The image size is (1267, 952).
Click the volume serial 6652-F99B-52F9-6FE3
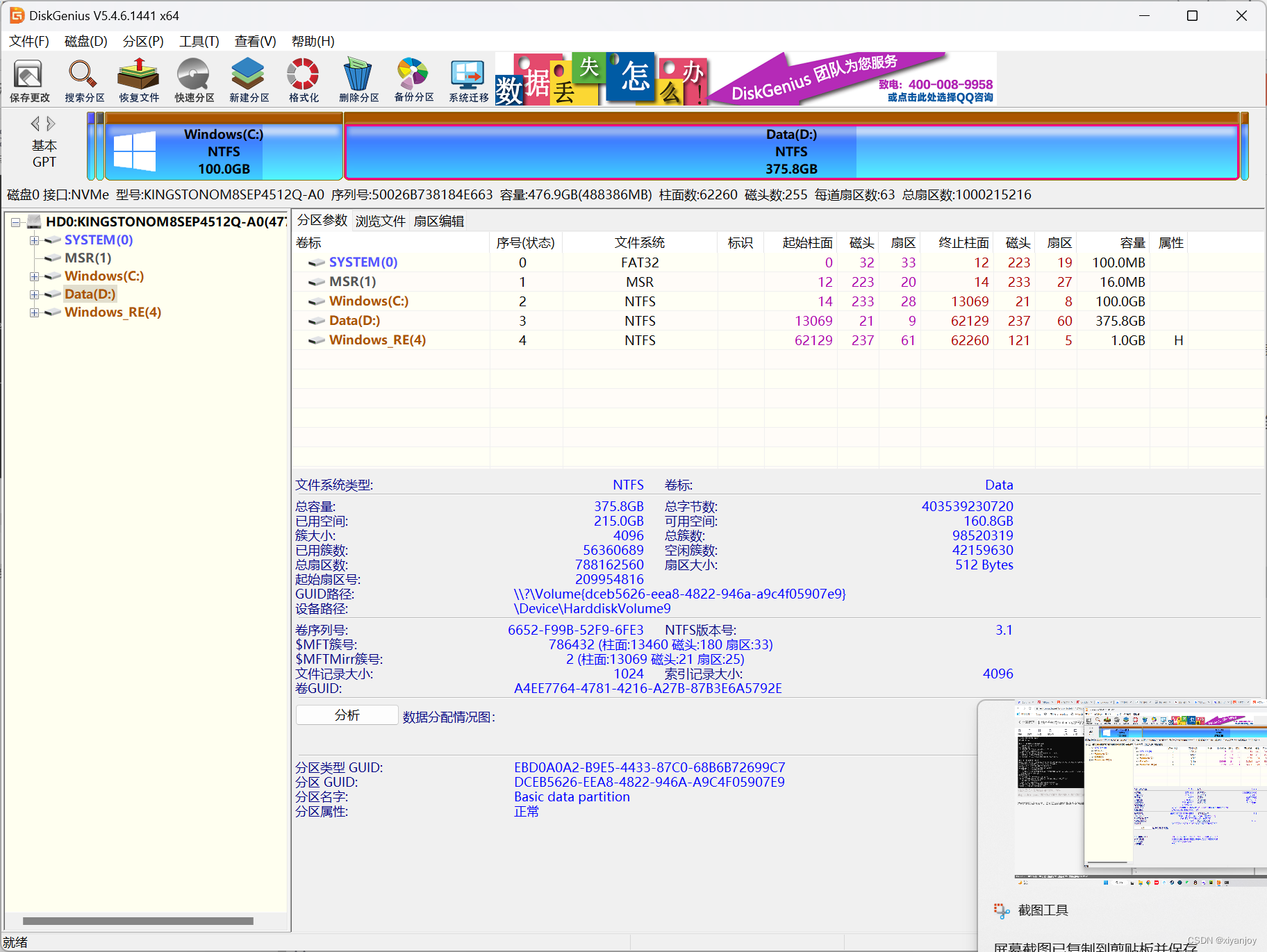[576, 630]
